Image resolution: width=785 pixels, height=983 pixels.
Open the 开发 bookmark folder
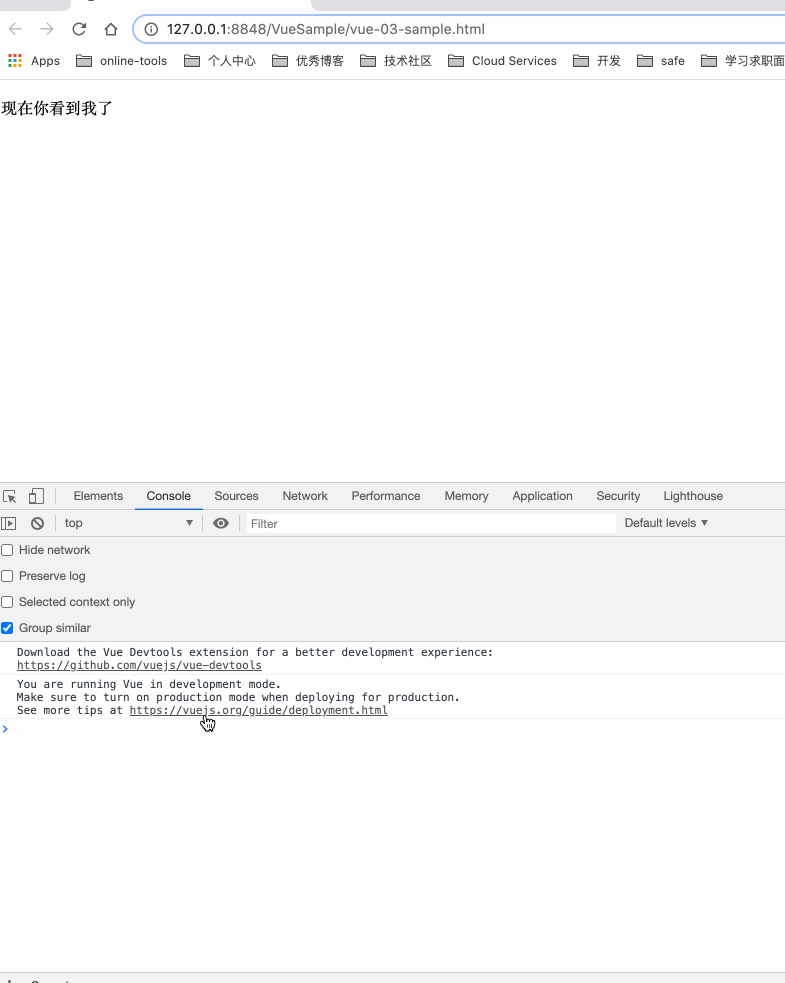(597, 61)
